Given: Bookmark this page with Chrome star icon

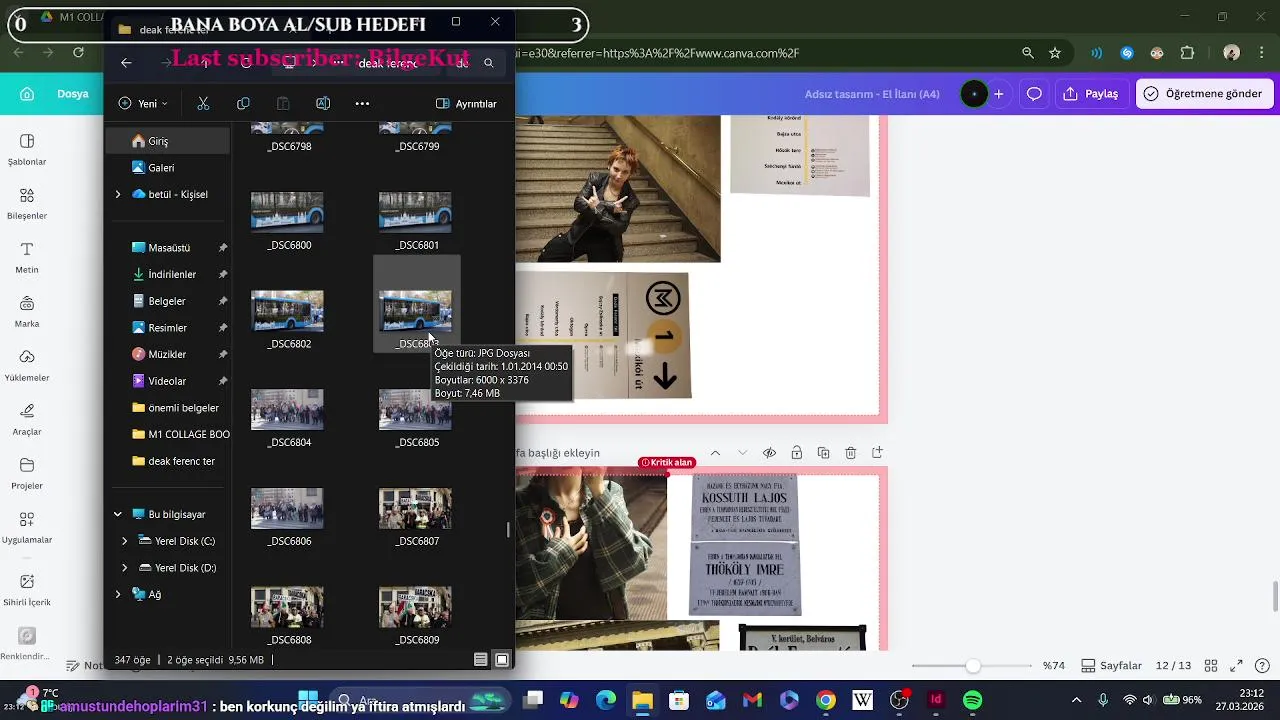Looking at the screenshot, I should tap(1055, 53).
